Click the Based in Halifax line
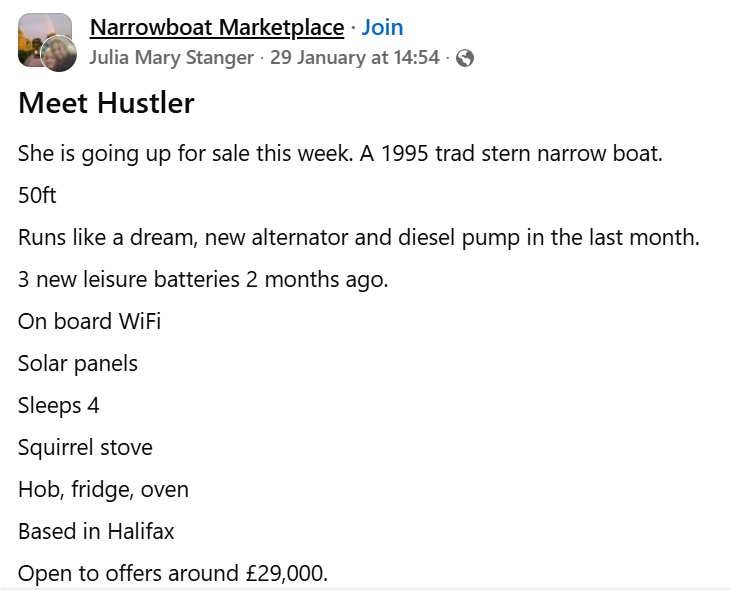This screenshot has height=590, width=731. (96, 531)
